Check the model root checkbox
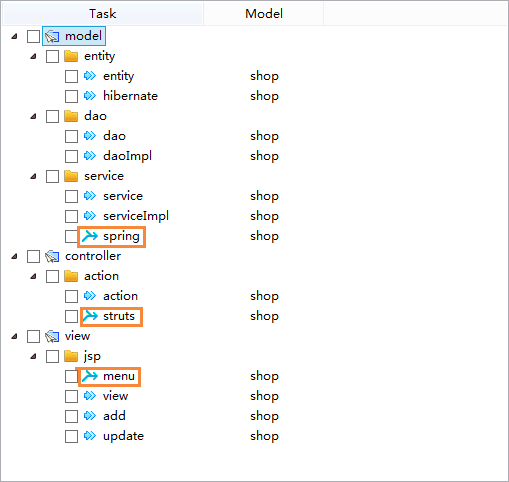Screen dimensions: 509x482 point(33,36)
